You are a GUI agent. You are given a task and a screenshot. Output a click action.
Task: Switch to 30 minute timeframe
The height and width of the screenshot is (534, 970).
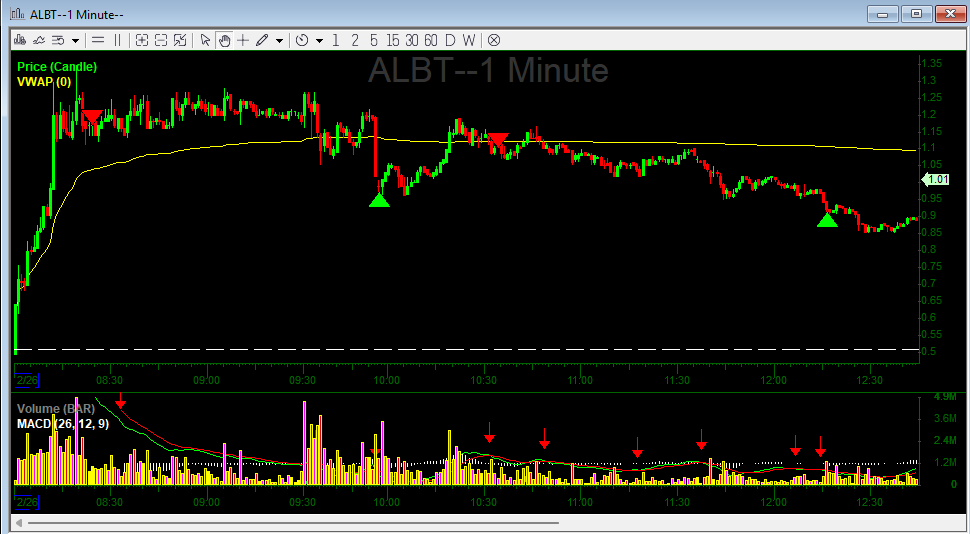pyautogui.click(x=412, y=40)
